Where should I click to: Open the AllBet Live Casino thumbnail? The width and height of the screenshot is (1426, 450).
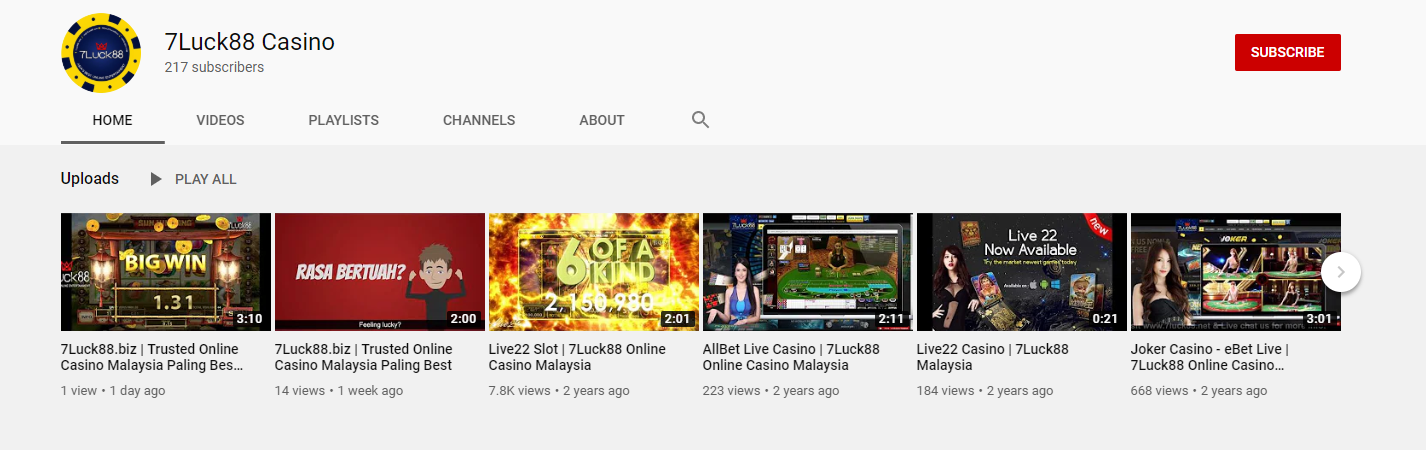coord(808,272)
